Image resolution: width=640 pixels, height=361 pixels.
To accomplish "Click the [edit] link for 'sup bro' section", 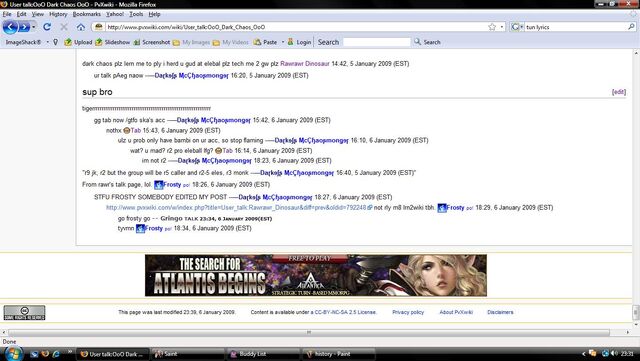I will point(619,92).
